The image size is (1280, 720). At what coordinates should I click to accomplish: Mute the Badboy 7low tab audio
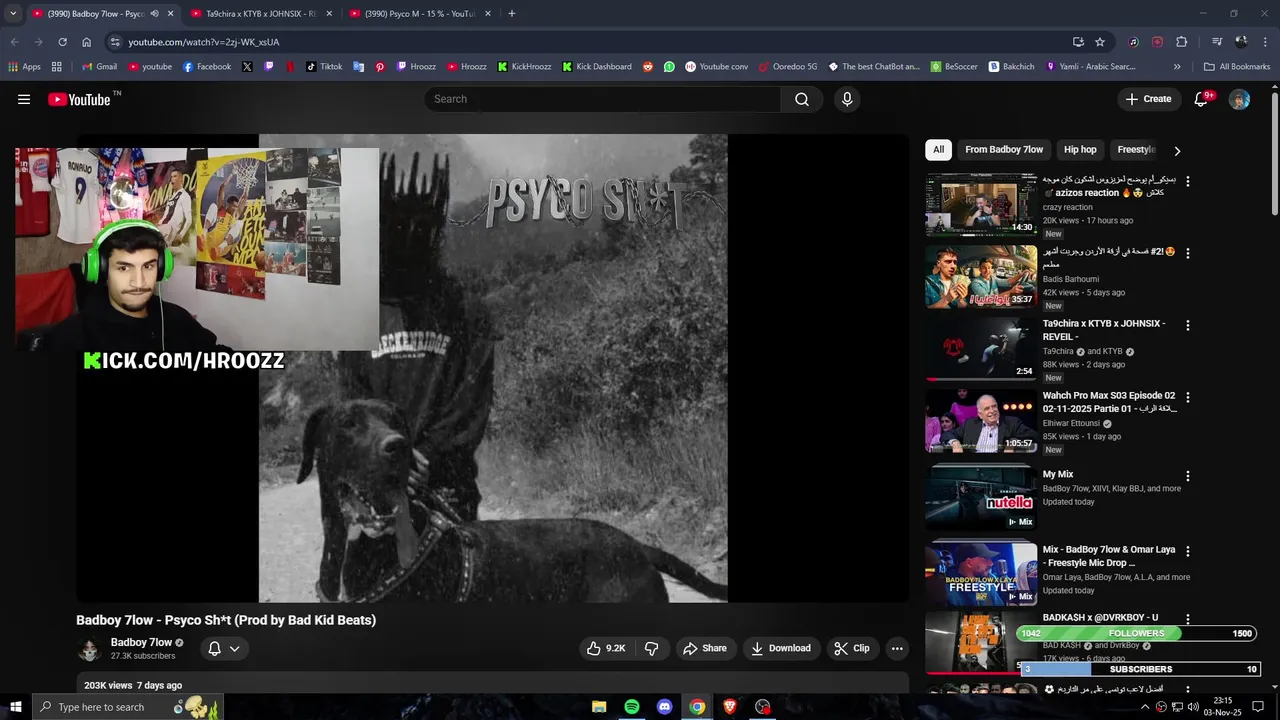pos(154,14)
